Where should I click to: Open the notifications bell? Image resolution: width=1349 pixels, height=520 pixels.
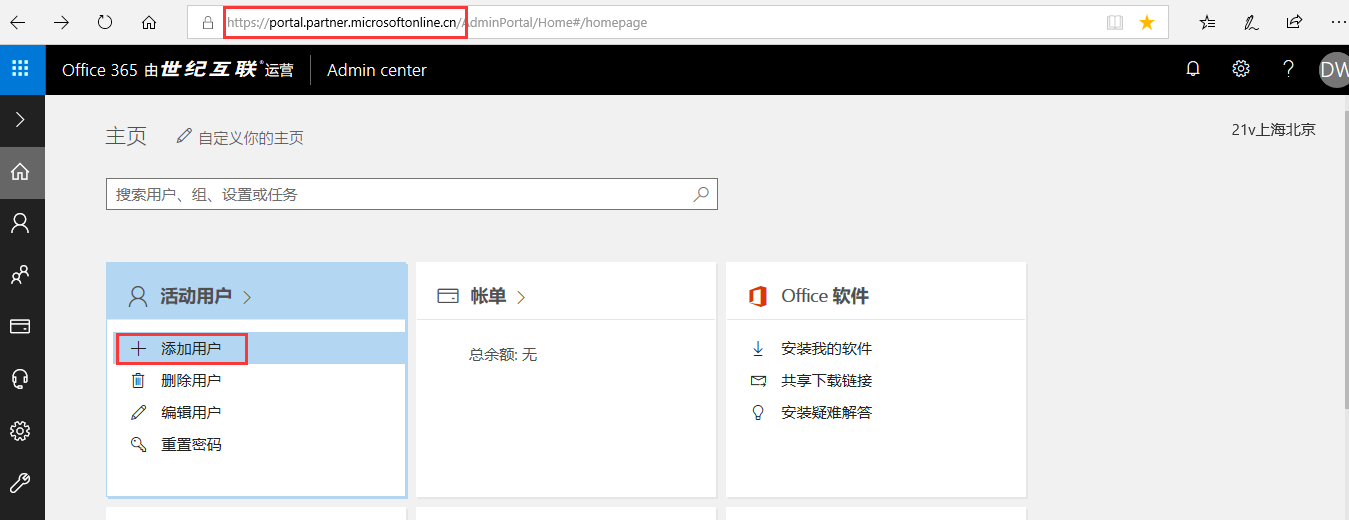1192,69
